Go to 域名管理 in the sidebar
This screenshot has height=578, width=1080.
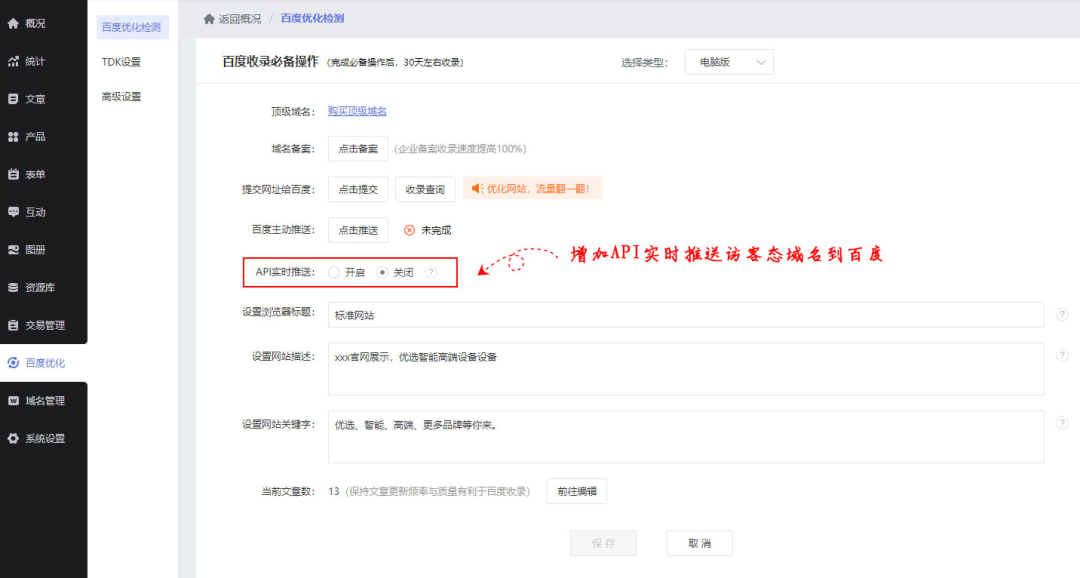pos(45,400)
